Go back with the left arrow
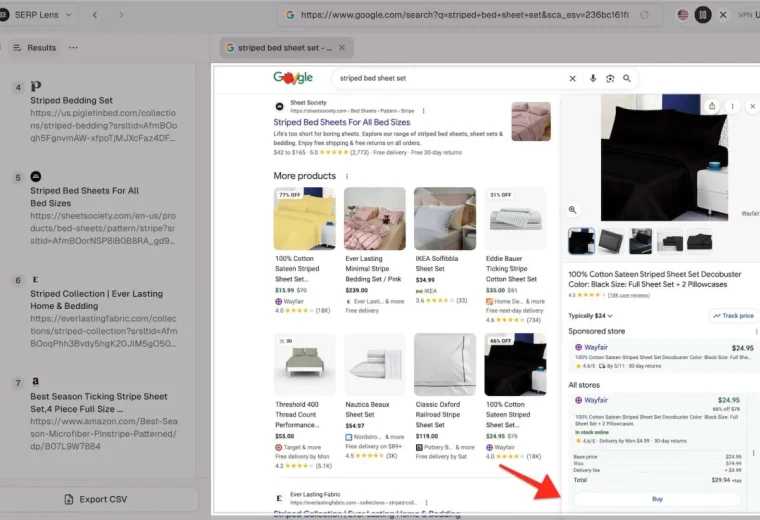 click(95, 15)
